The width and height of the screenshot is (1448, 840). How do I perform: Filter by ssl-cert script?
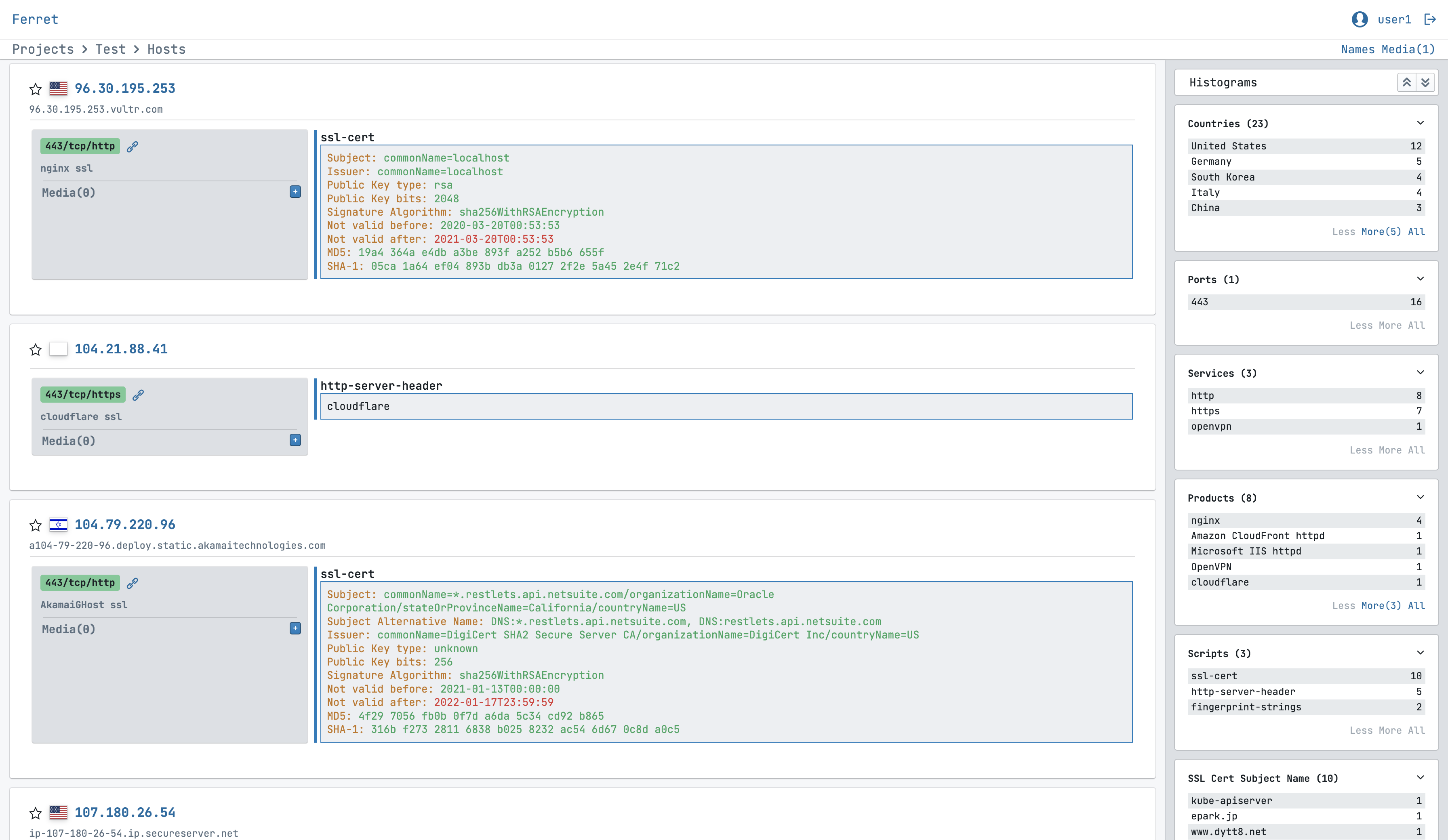(1306, 676)
